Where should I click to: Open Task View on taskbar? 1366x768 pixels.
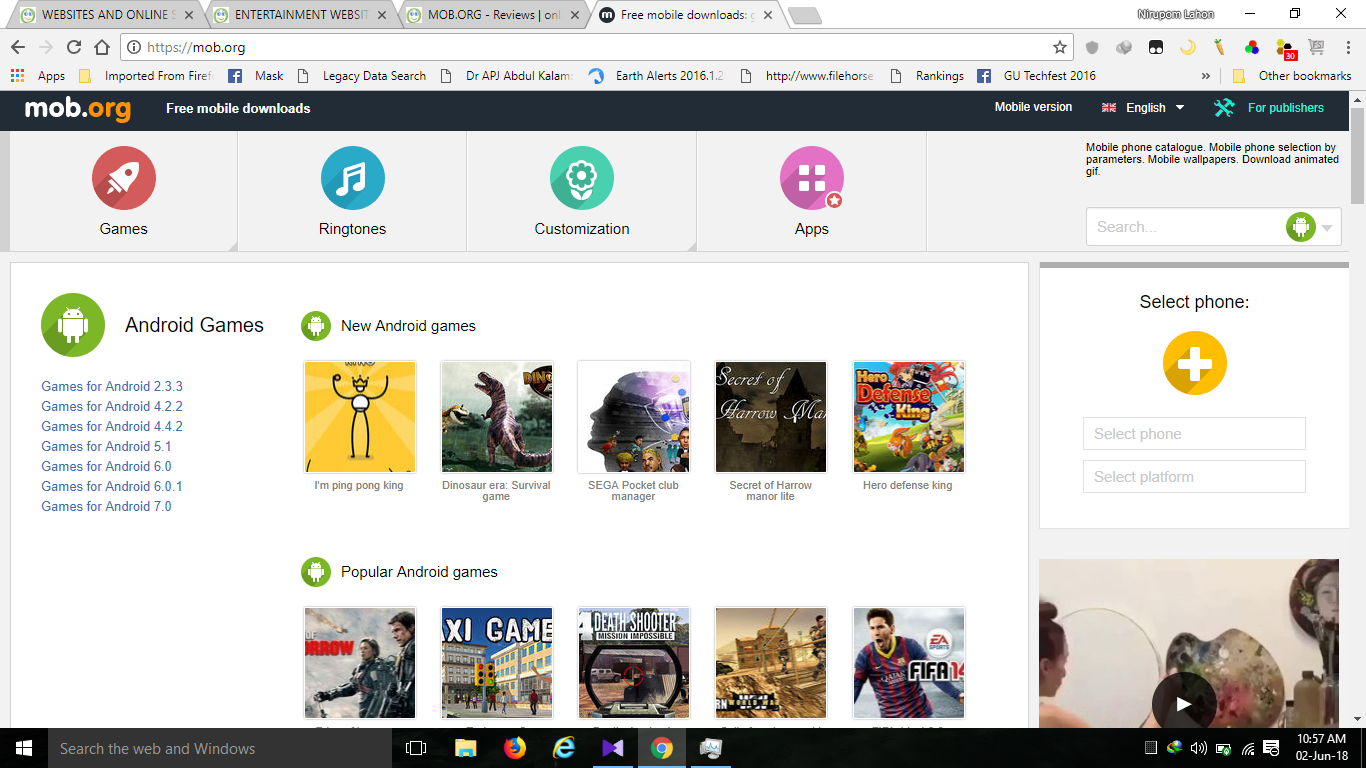coord(416,748)
